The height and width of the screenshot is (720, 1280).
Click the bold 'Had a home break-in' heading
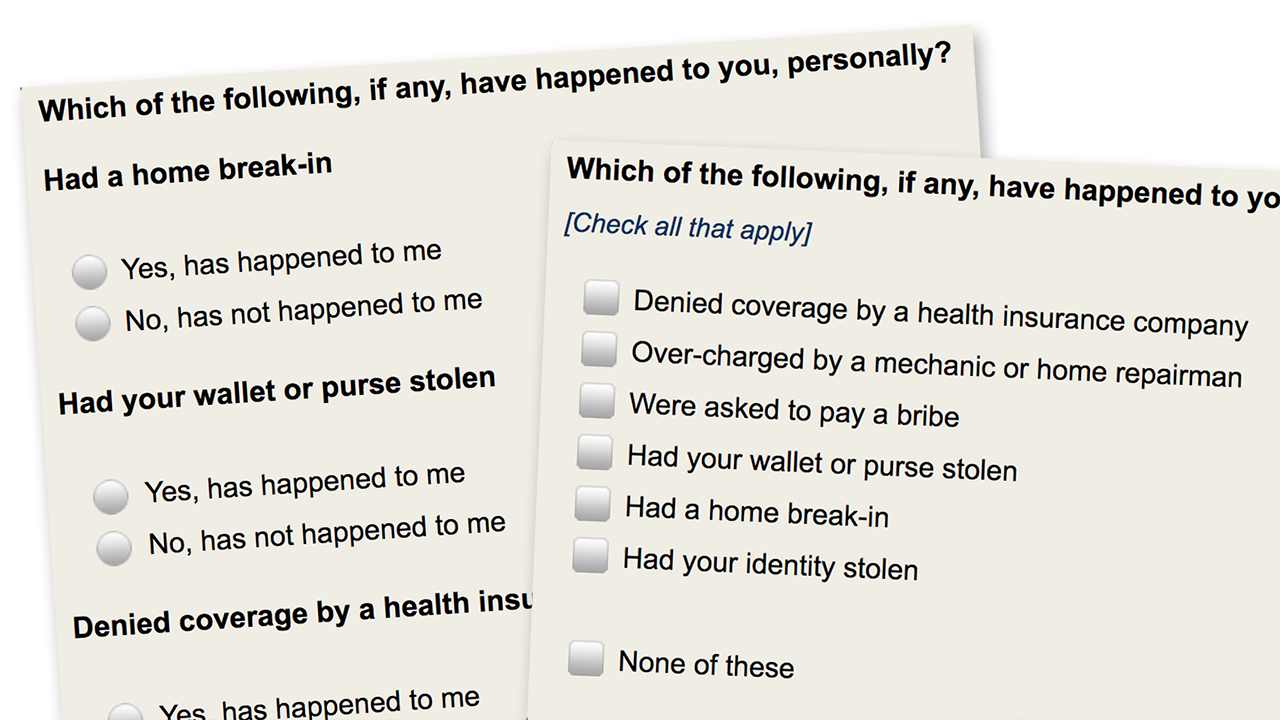[x=187, y=172]
